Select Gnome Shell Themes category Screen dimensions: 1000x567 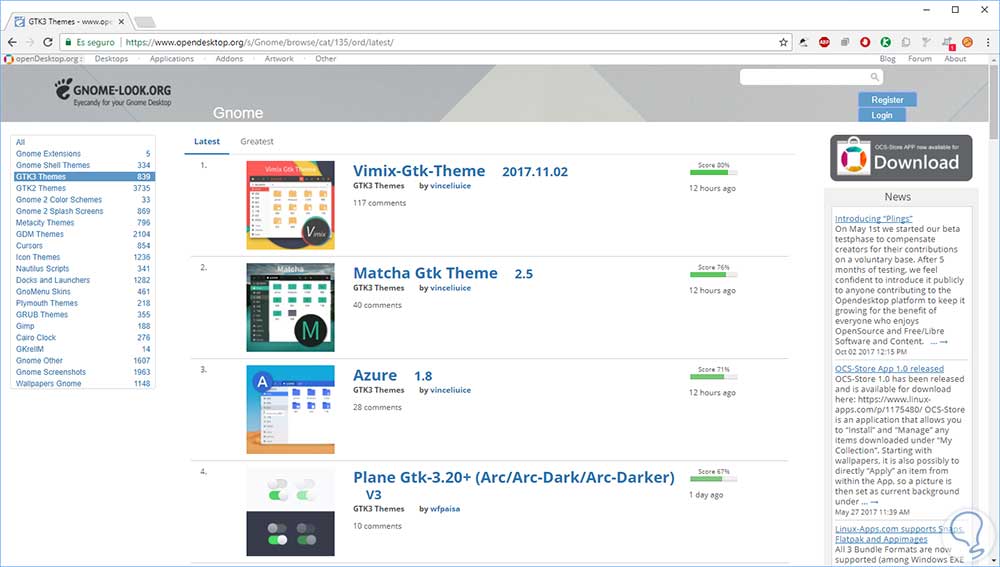coord(53,165)
